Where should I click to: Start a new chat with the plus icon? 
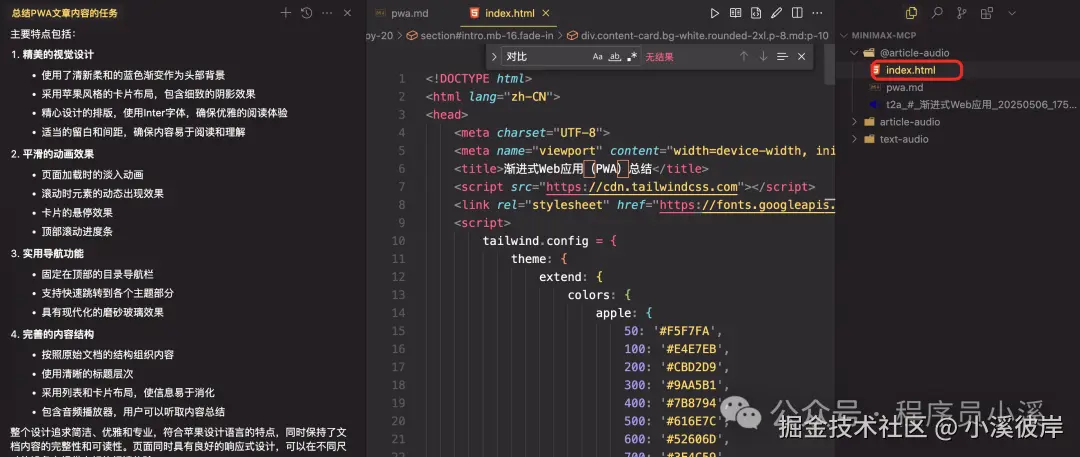286,13
